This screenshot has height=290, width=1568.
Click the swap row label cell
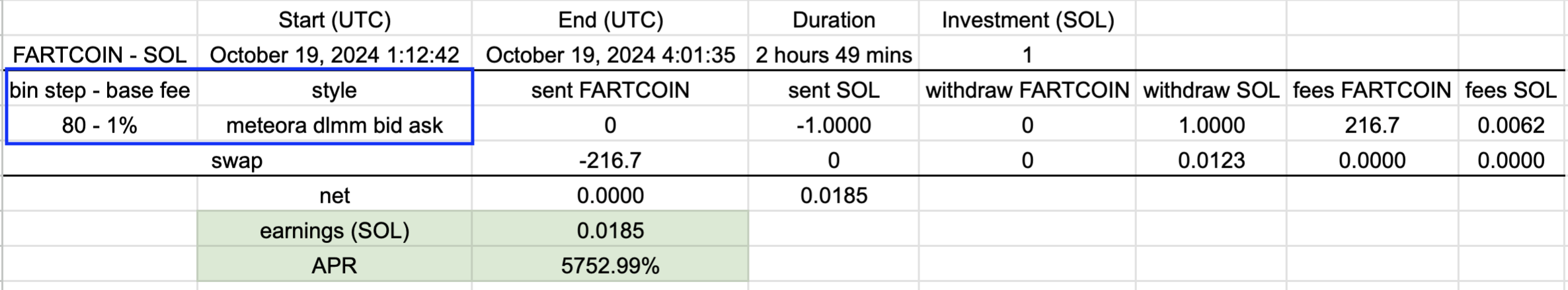(237, 160)
